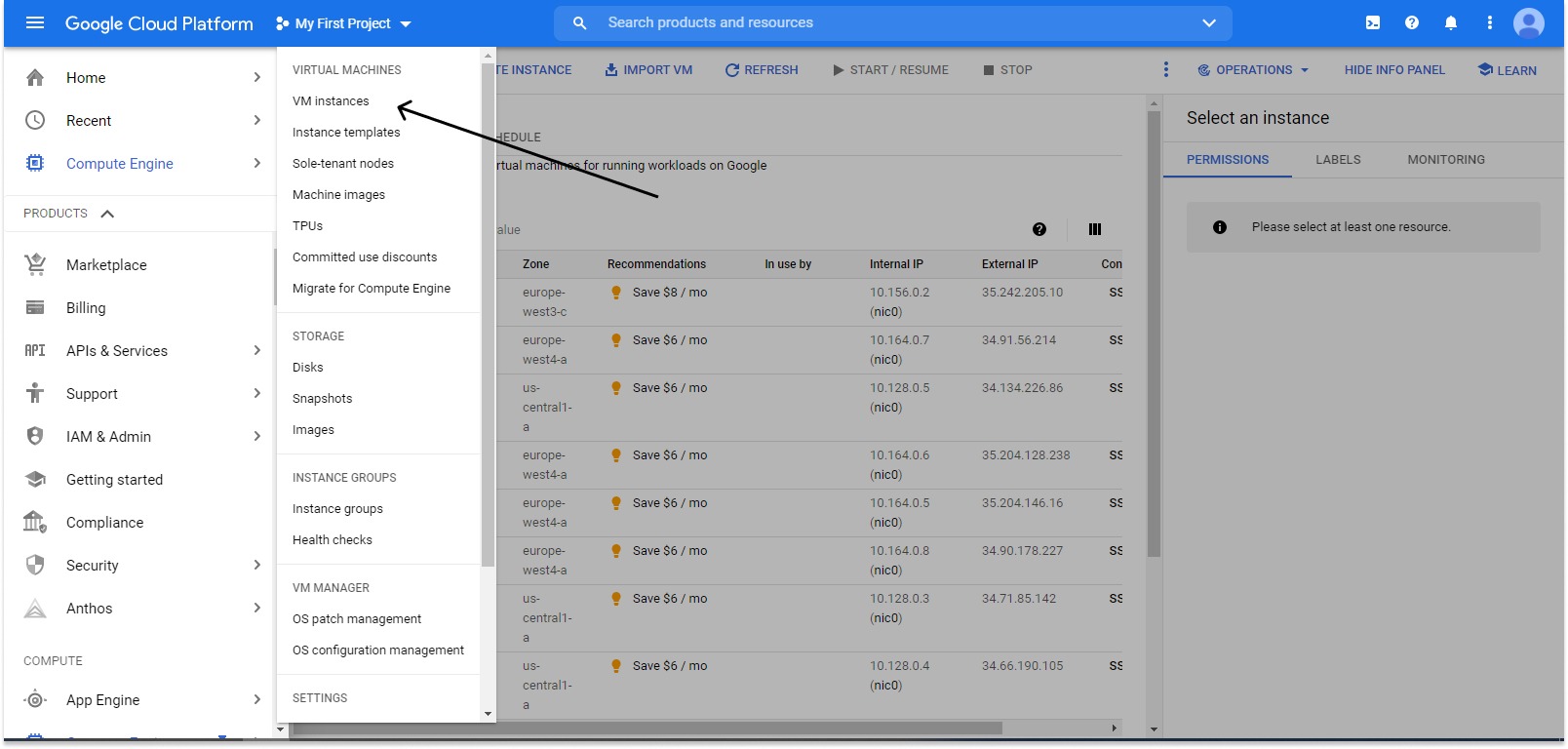Open table help icon above columns
This screenshot has height=749, width=1568.
point(1039,229)
